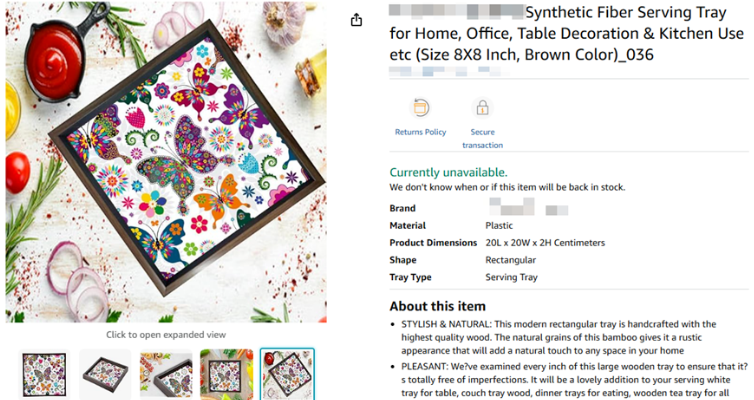Click the 'Click to open expanded view' text
This screenshot has height=400, width=754.
166,334
